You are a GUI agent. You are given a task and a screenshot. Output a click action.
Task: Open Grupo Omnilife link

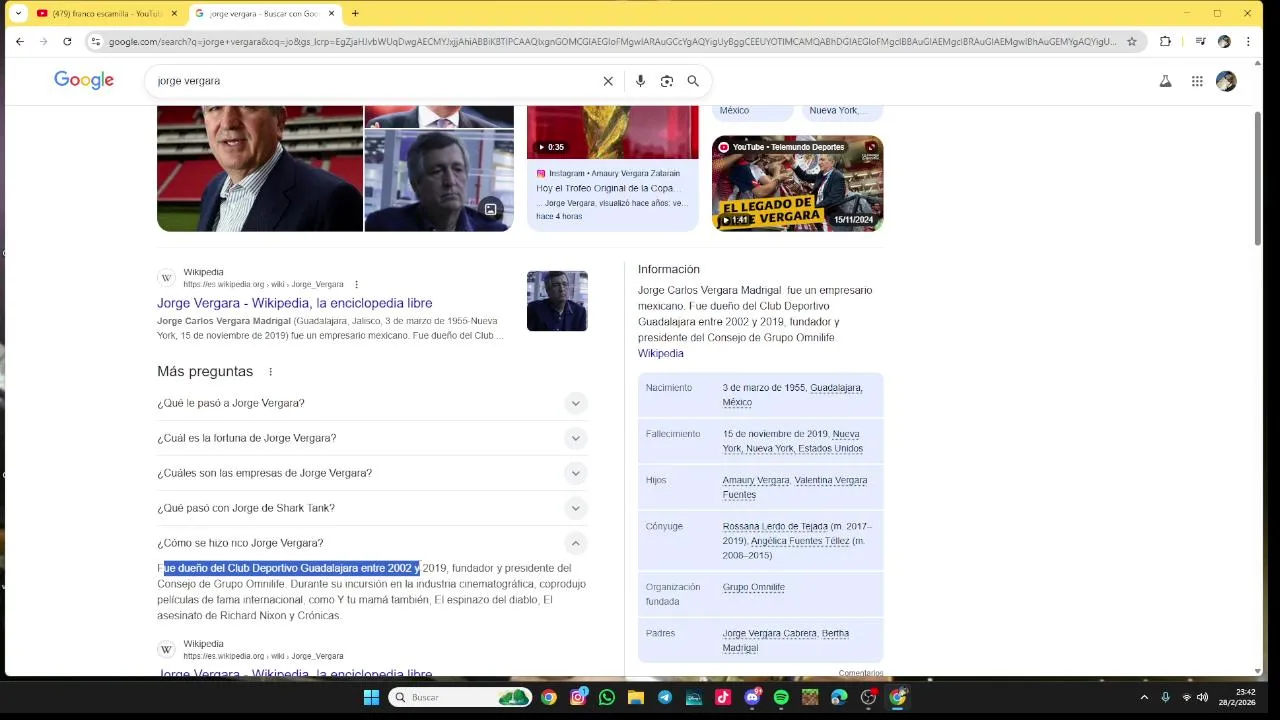click(754, 587)
